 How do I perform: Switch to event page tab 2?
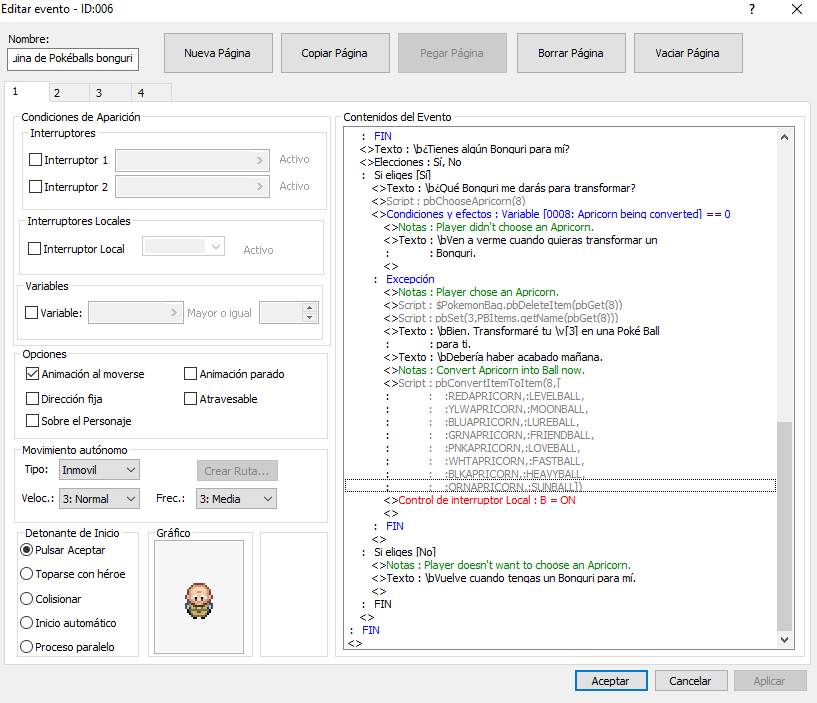tap(57, 93)
